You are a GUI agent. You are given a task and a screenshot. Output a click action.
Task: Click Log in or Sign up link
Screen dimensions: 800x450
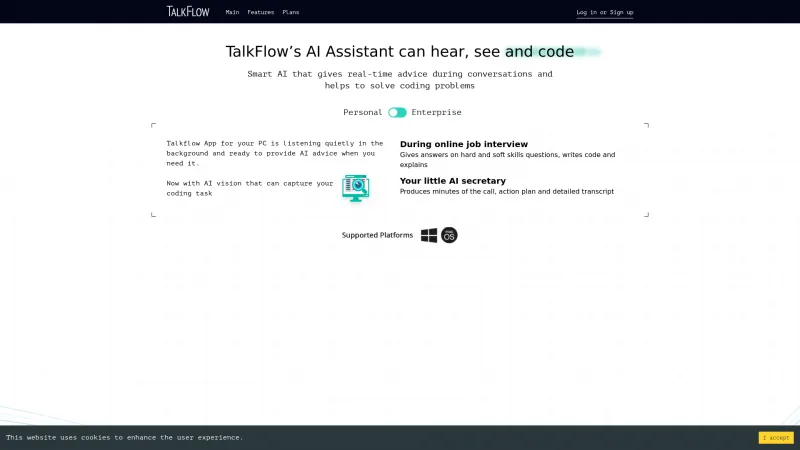pyautogui.click(x=605, y=12)
